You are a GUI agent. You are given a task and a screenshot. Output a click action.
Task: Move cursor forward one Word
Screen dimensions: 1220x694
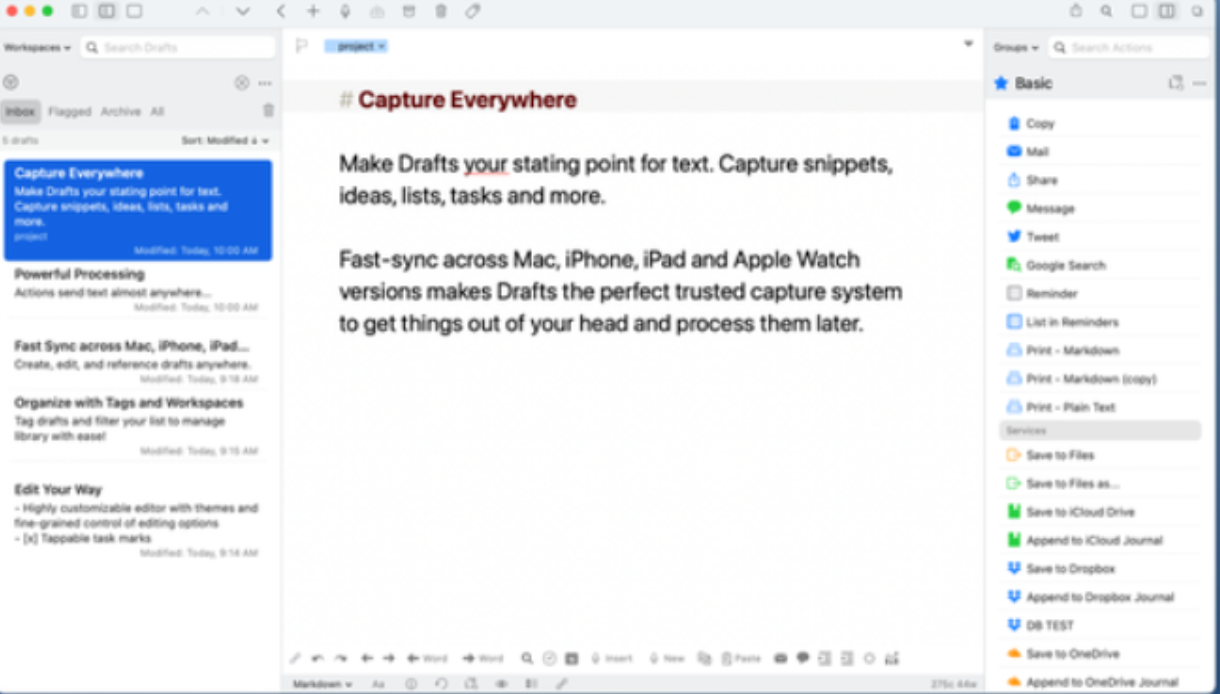[483, 658]
